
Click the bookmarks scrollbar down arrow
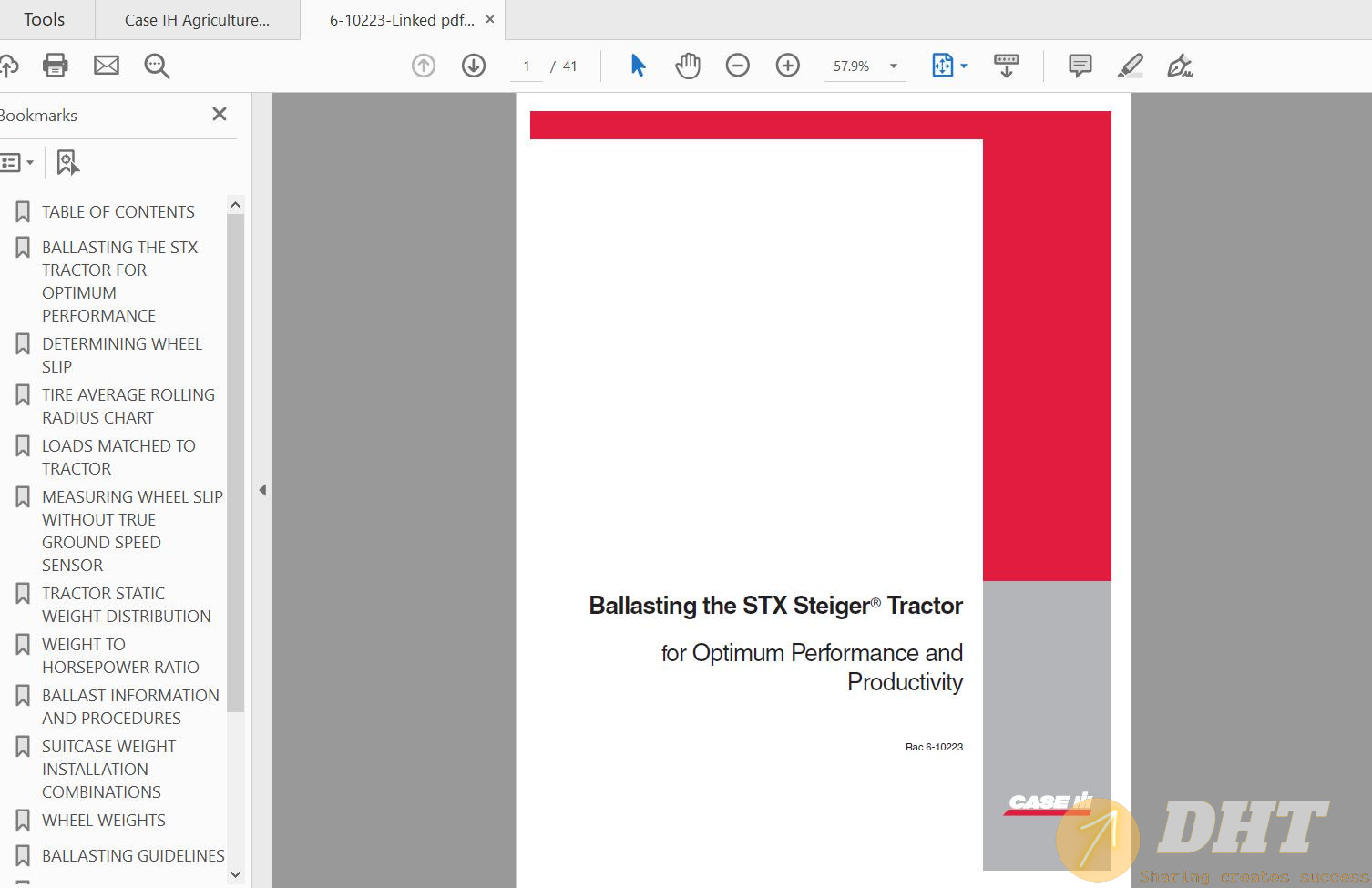(235, 874)
